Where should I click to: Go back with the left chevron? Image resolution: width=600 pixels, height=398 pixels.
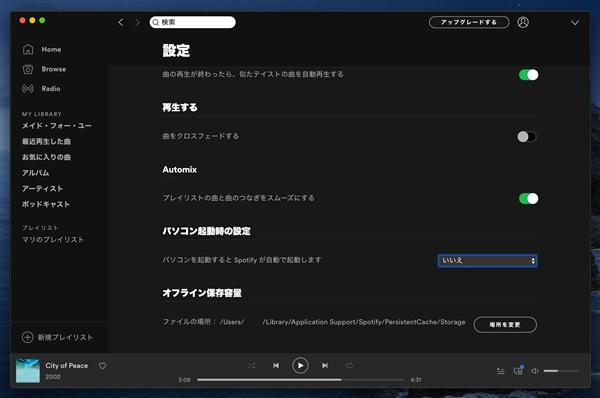click(121, 22)
